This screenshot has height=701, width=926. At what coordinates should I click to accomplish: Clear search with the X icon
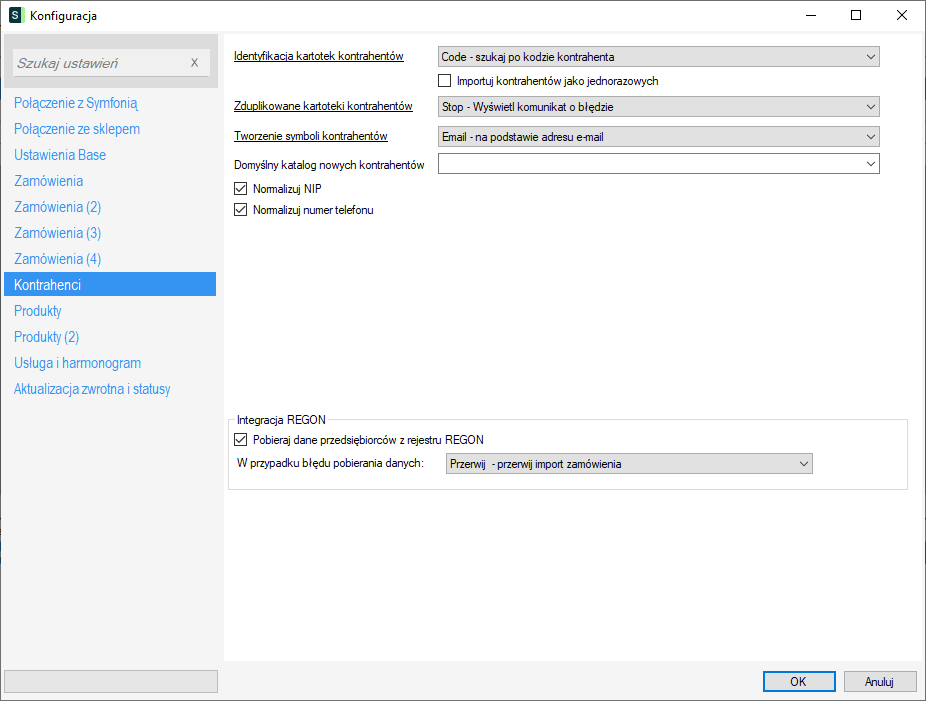[x=194, y=63]
